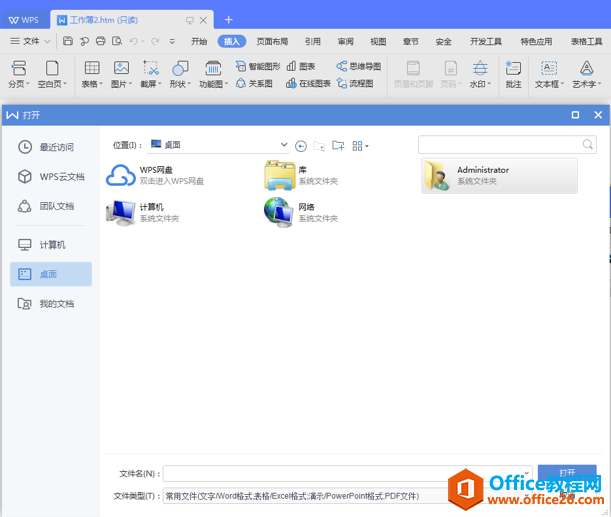Open the 表格 table insert tool
This screenshot has width=611, height=517.
[x=92, y=74]
